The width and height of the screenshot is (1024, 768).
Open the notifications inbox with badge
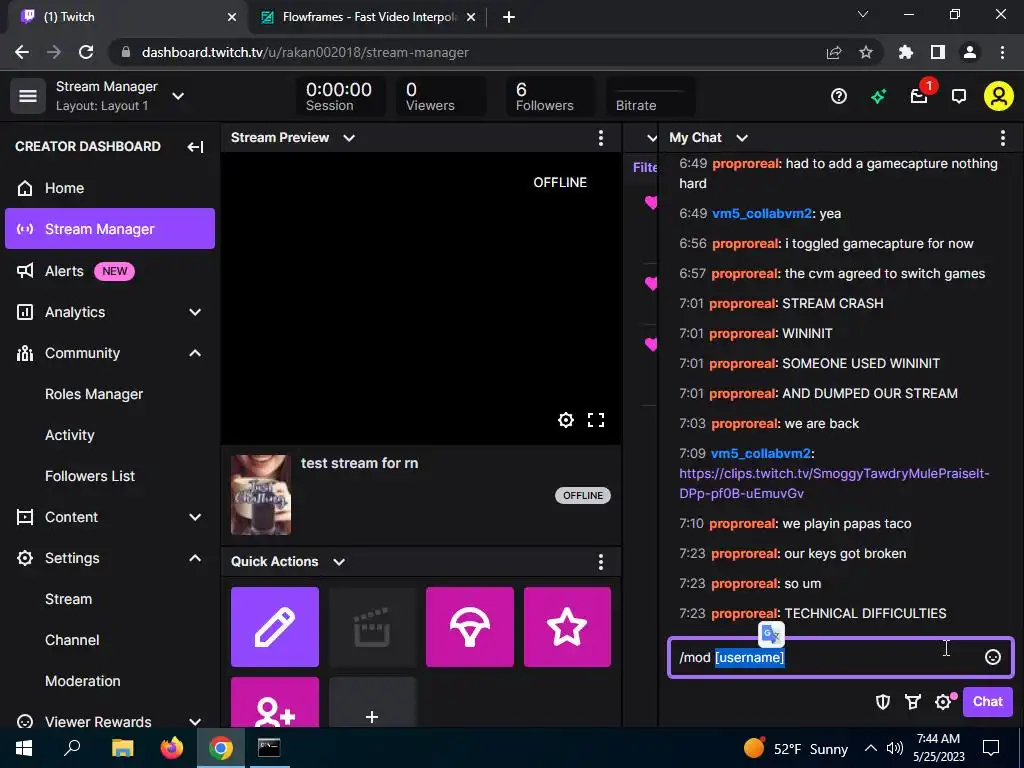920,96
